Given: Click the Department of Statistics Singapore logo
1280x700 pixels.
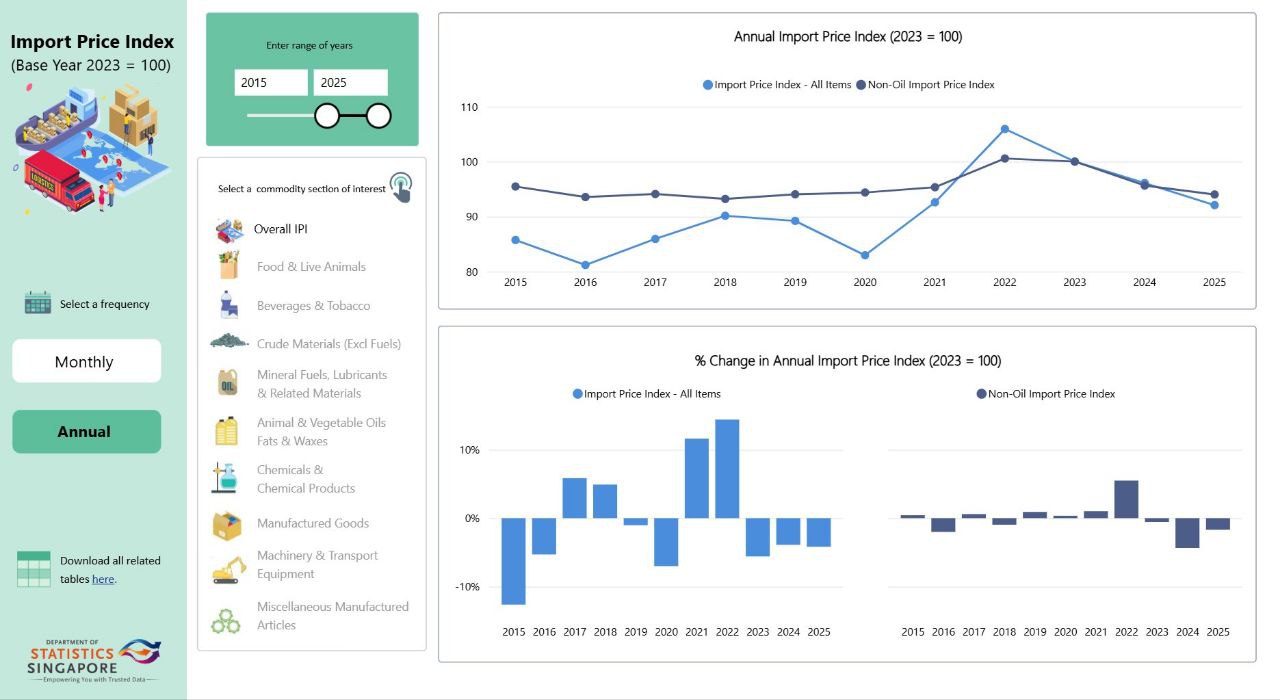Looking at the screenshot, I should pos(94,660).
